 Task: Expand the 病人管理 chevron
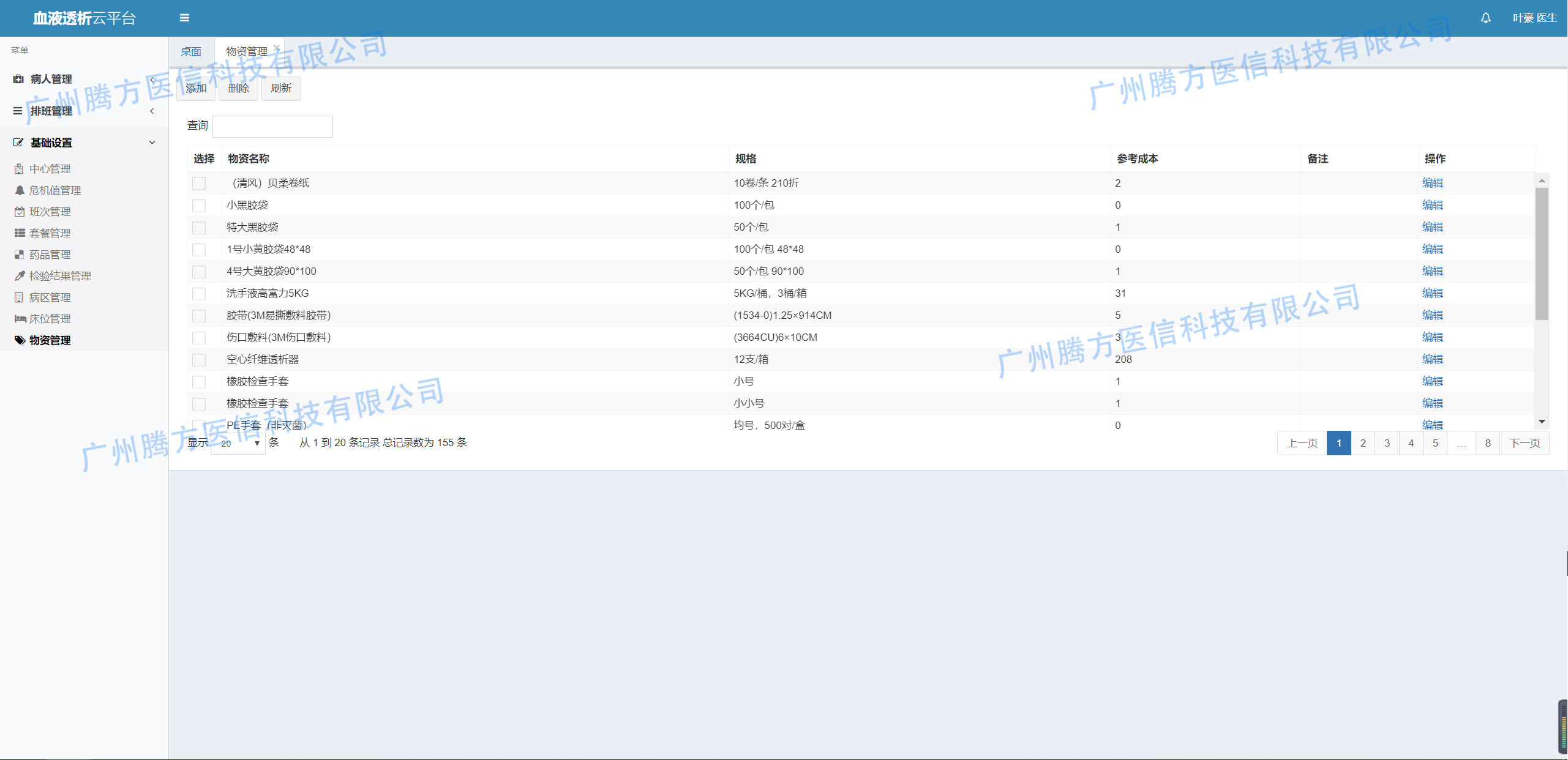tap(152, 80)
